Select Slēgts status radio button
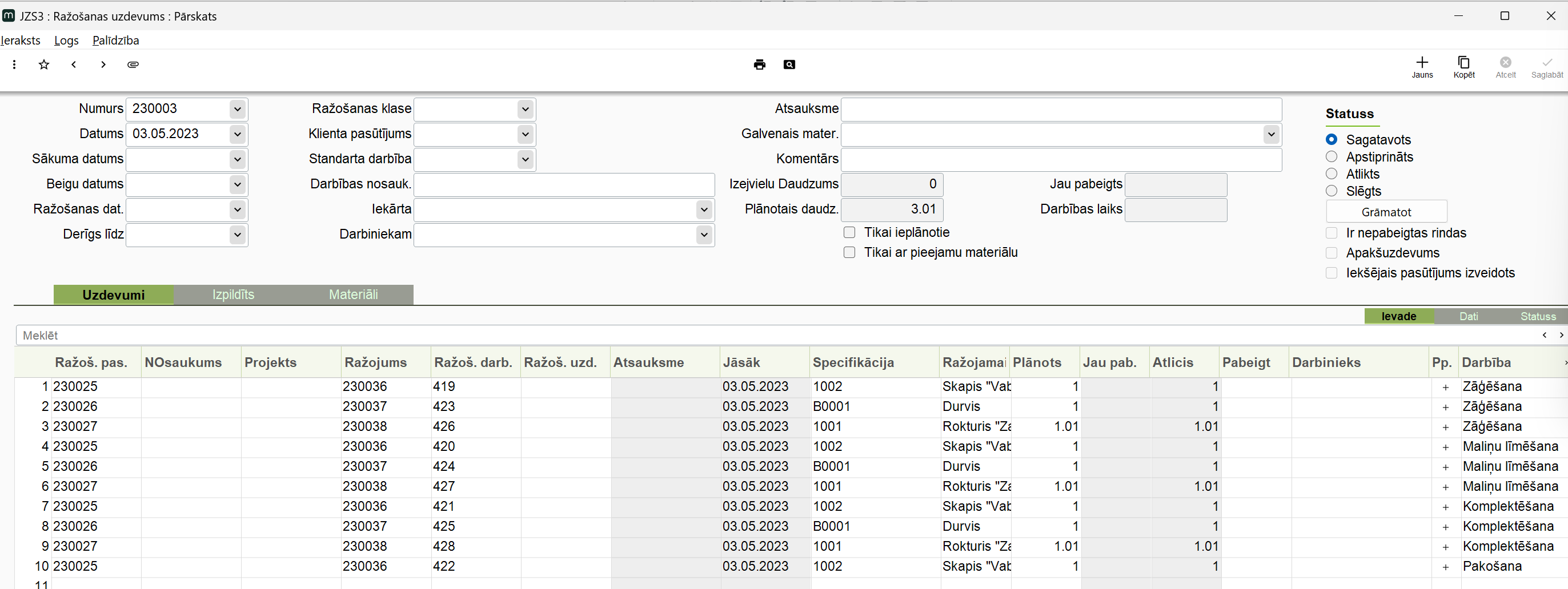This screenshot has width=1568, height=589. (1331, 191)
